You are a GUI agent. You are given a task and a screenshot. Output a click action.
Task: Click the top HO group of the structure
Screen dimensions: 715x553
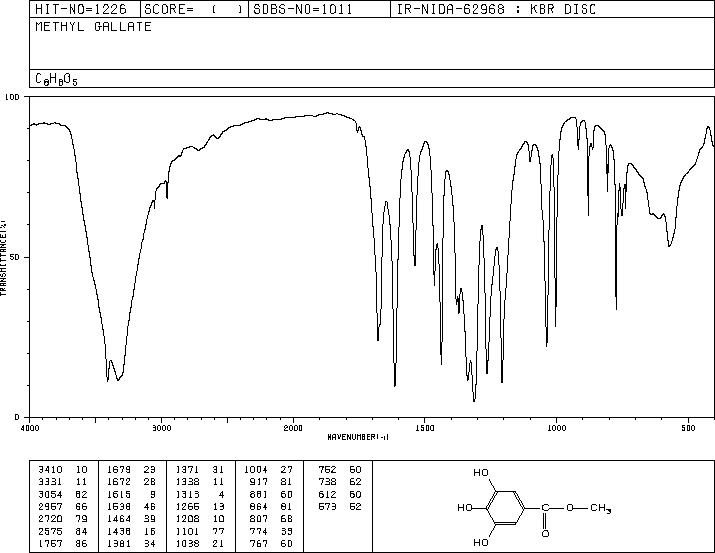pyautogui.click(x=482, y=473)
